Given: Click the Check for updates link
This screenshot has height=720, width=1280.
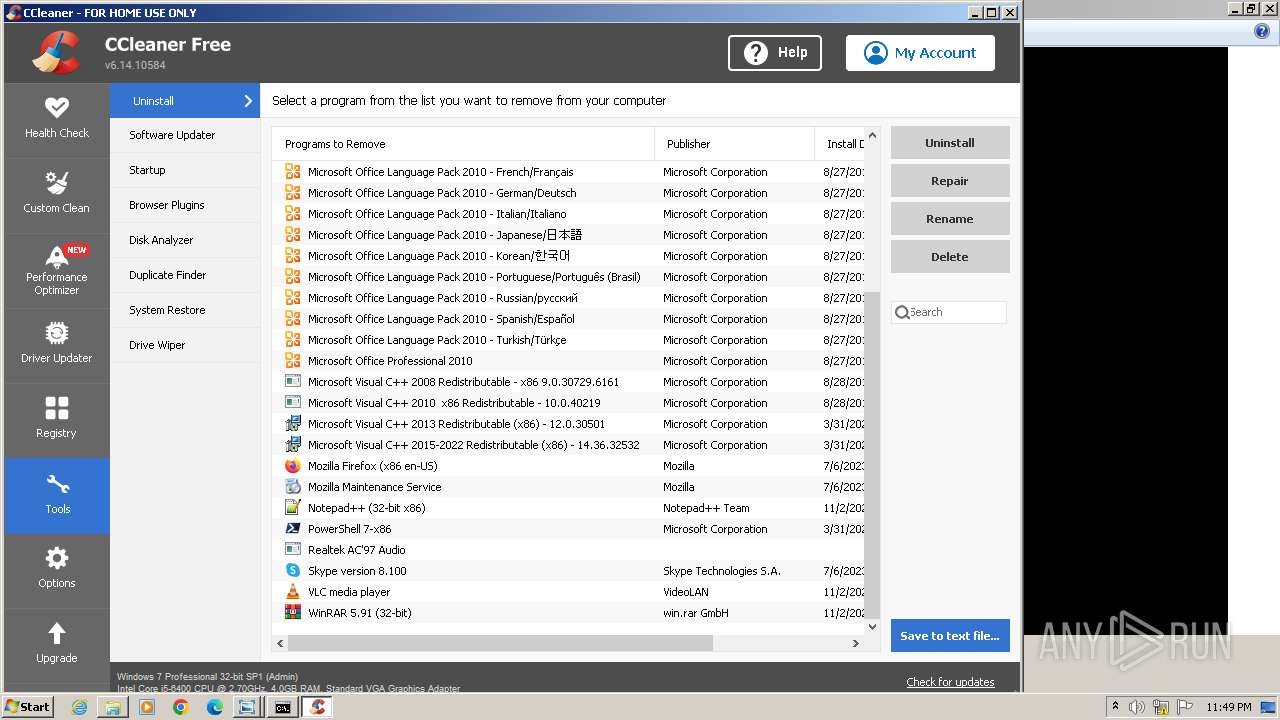Looking at the screenshot, I should coord(950,682).
